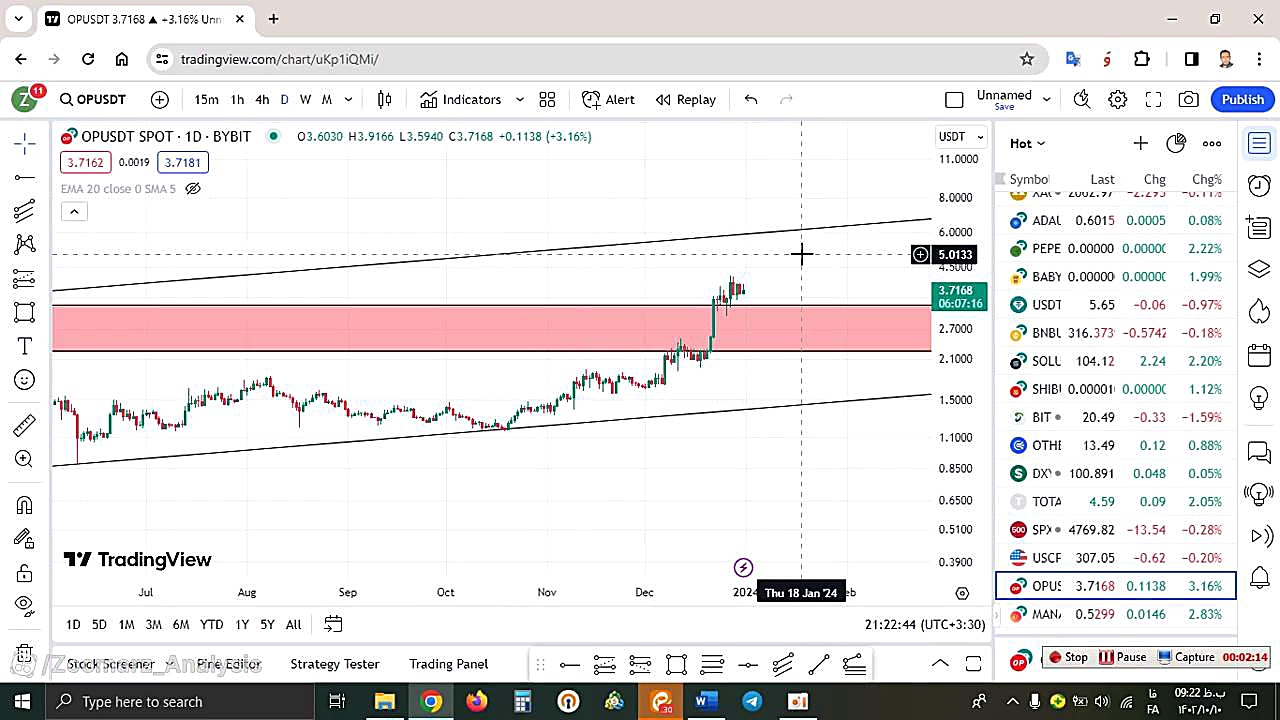Image resolution: width=1280 pixels, height=720 pixels.
Task: Switch to the weekly W timeframe
Action: tap(305, 99)
